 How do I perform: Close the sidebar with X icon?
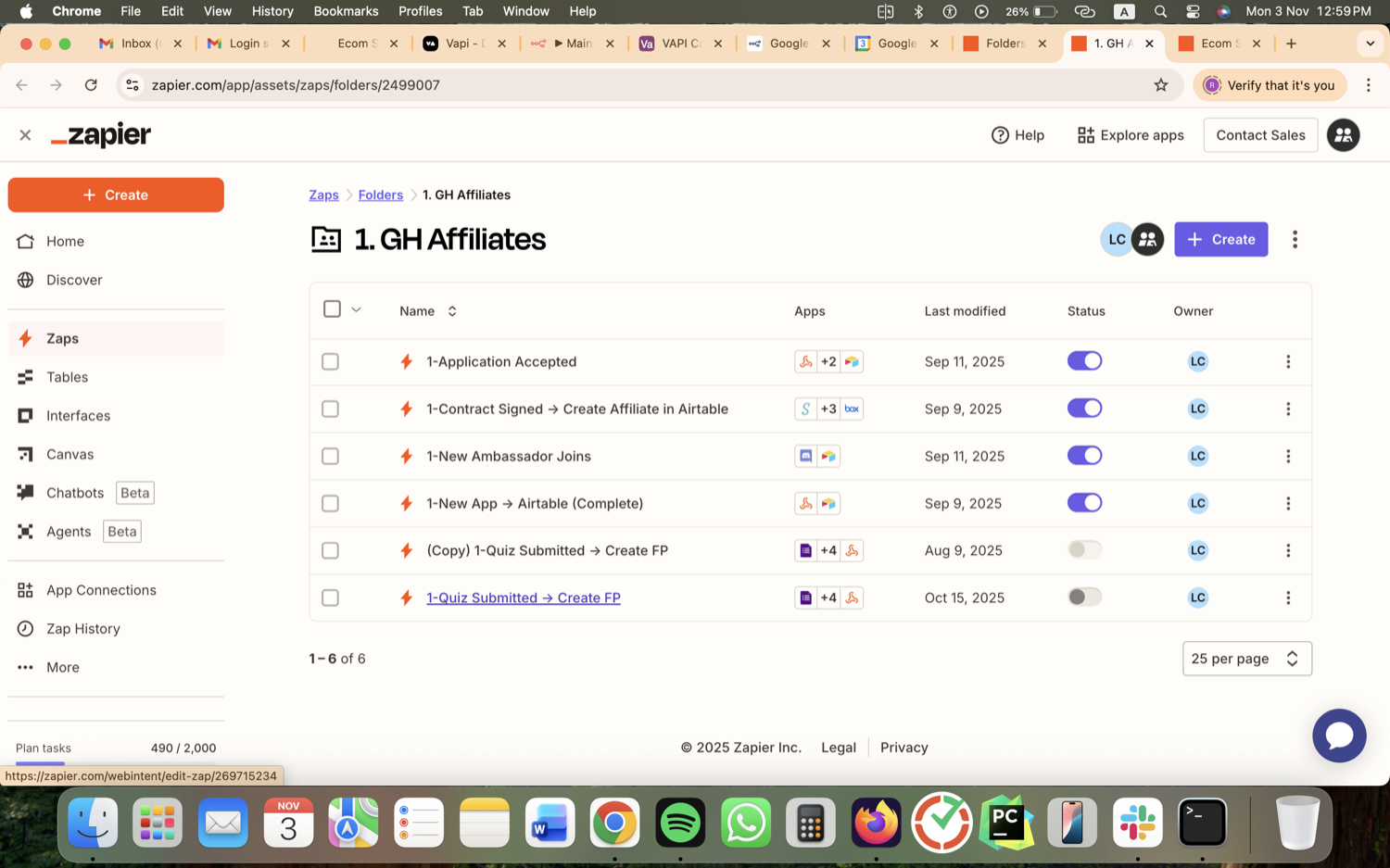click(x=25, y=135)
